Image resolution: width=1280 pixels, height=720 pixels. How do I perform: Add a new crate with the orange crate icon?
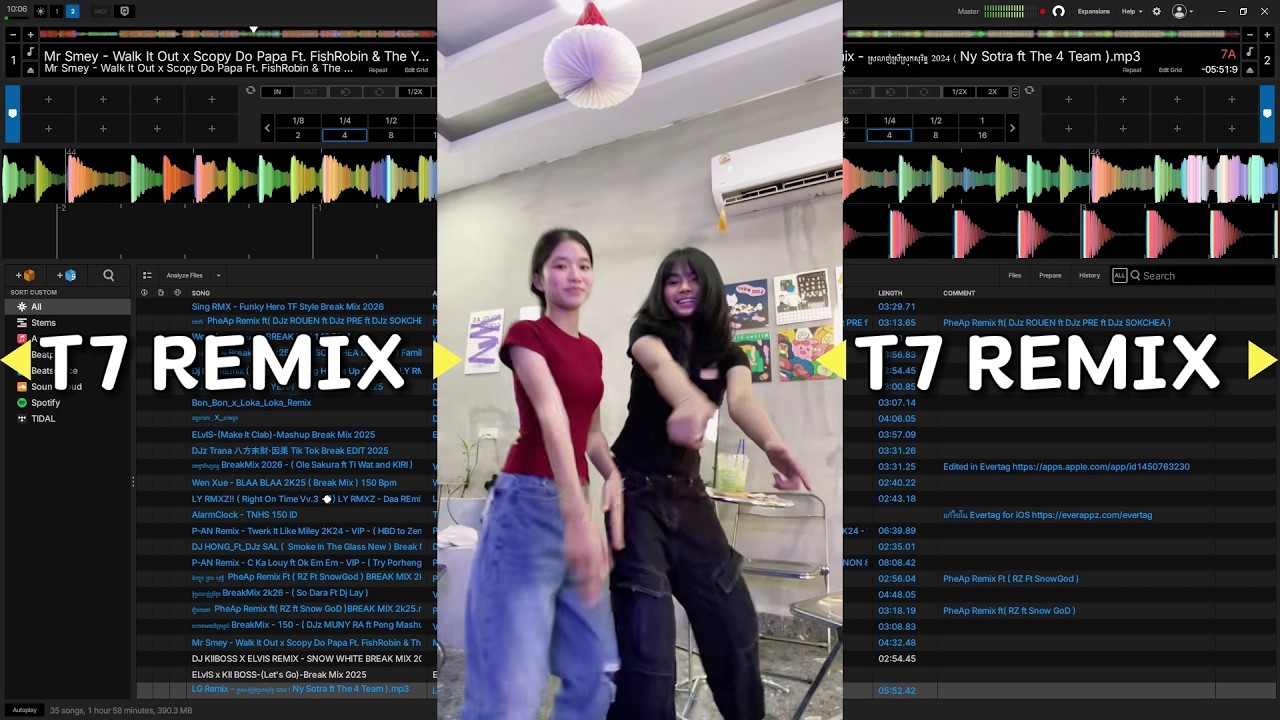pyautogui.click(x=25, y=275)
